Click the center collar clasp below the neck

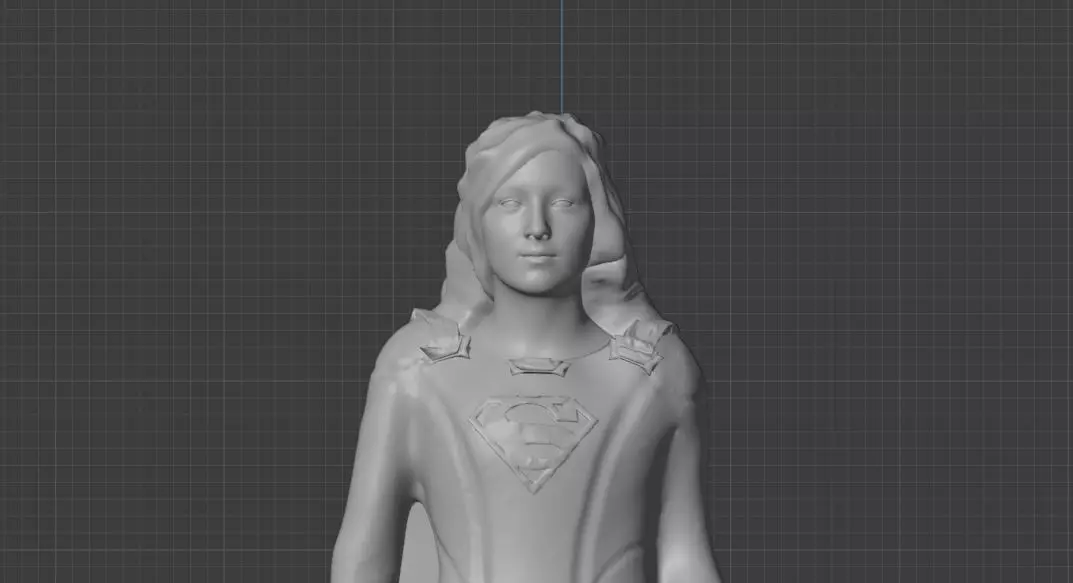point(539,367)
